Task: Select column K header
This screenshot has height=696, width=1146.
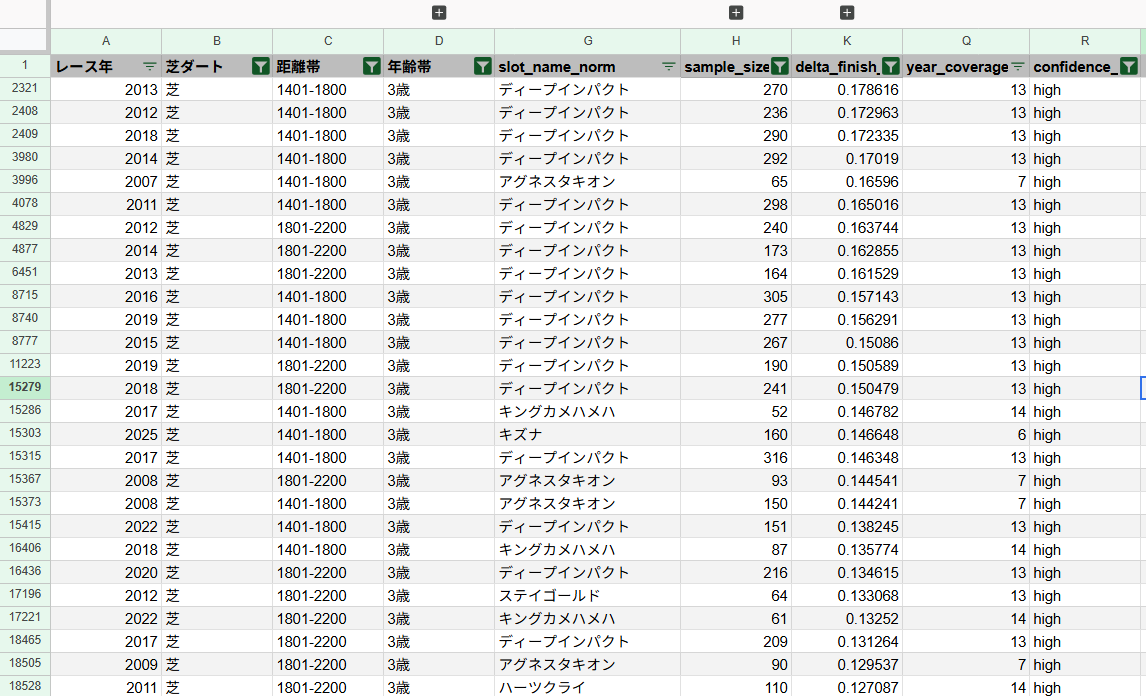Action: [847, 41]
